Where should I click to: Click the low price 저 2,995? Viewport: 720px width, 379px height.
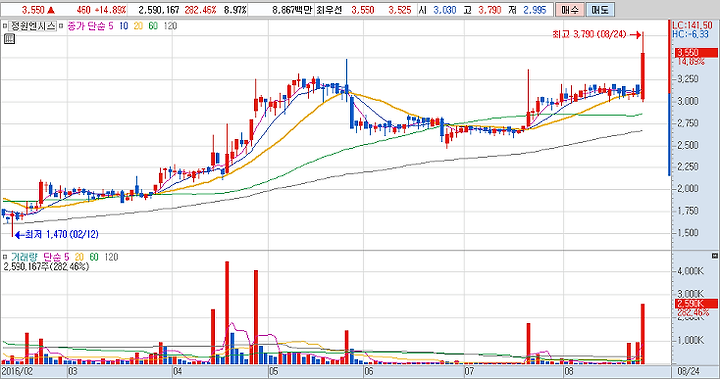[x=527, y=10]
